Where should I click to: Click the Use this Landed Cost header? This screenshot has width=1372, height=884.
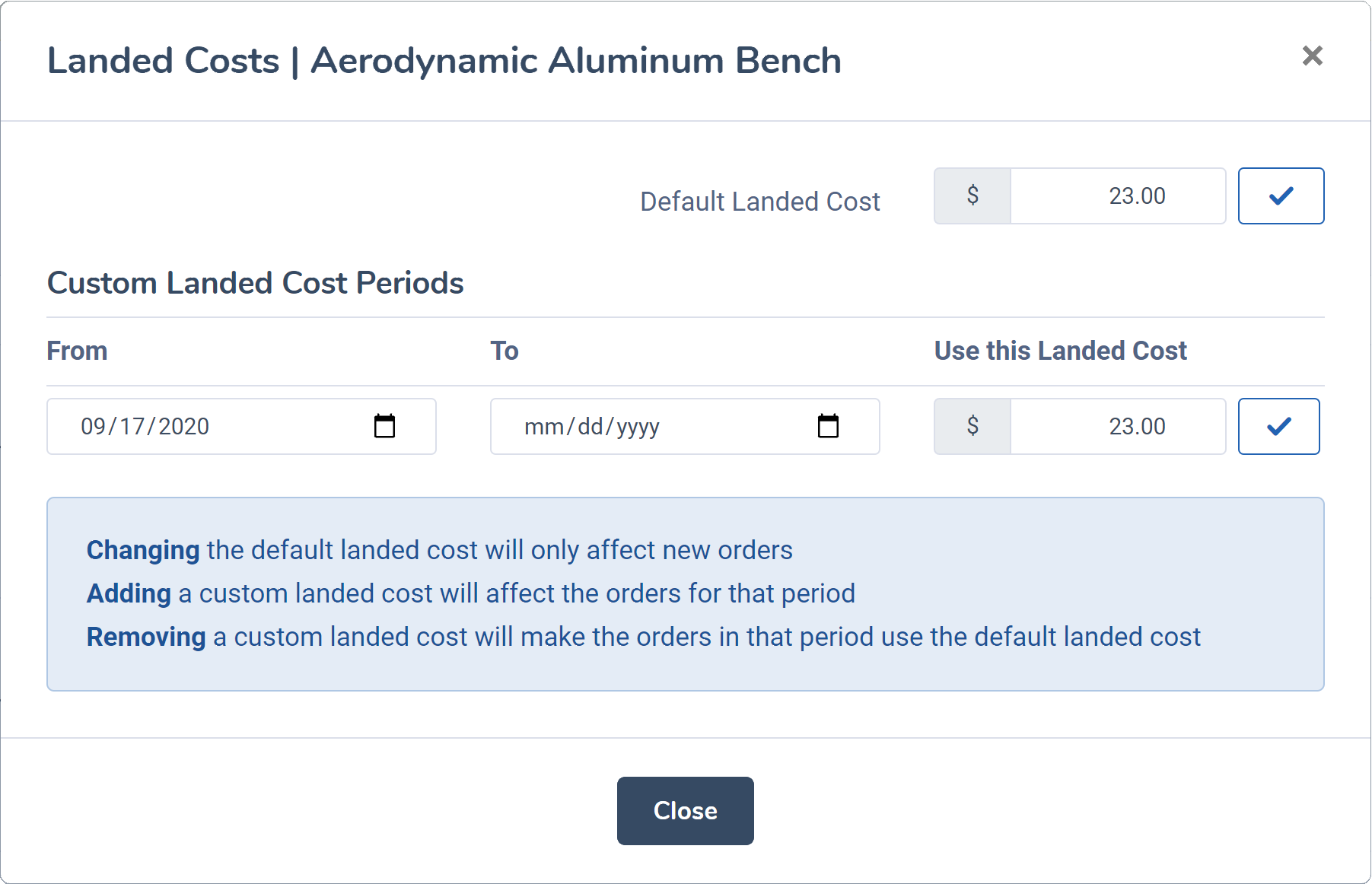pyautogui.click(x=1060, y=351)
